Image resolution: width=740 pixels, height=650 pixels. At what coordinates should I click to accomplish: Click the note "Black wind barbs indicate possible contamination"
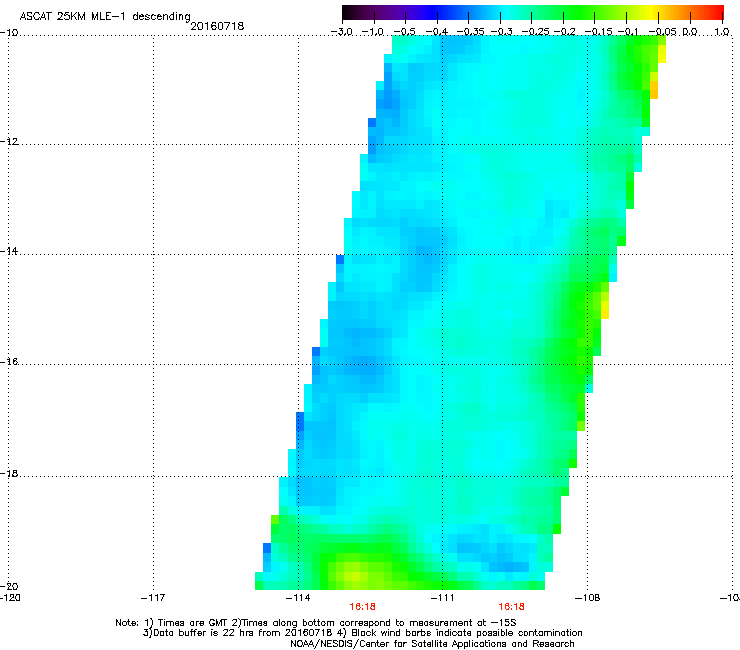[467, 633]
